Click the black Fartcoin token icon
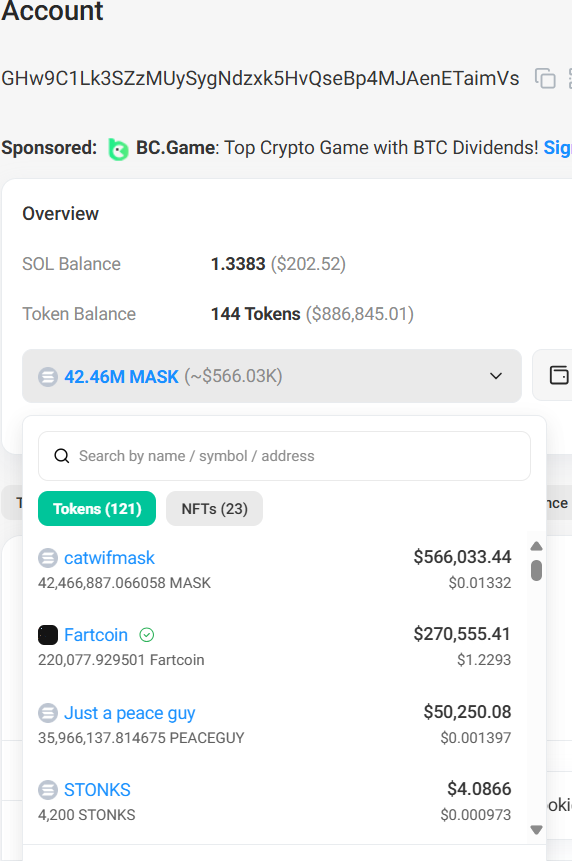This screenshot has width=572, height=861. (x=48, y=635)
